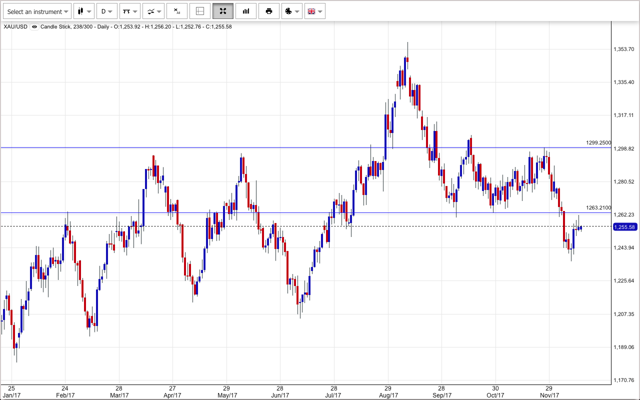Open the UK flag language selector
640x400 pixels.
click(314, 11)
